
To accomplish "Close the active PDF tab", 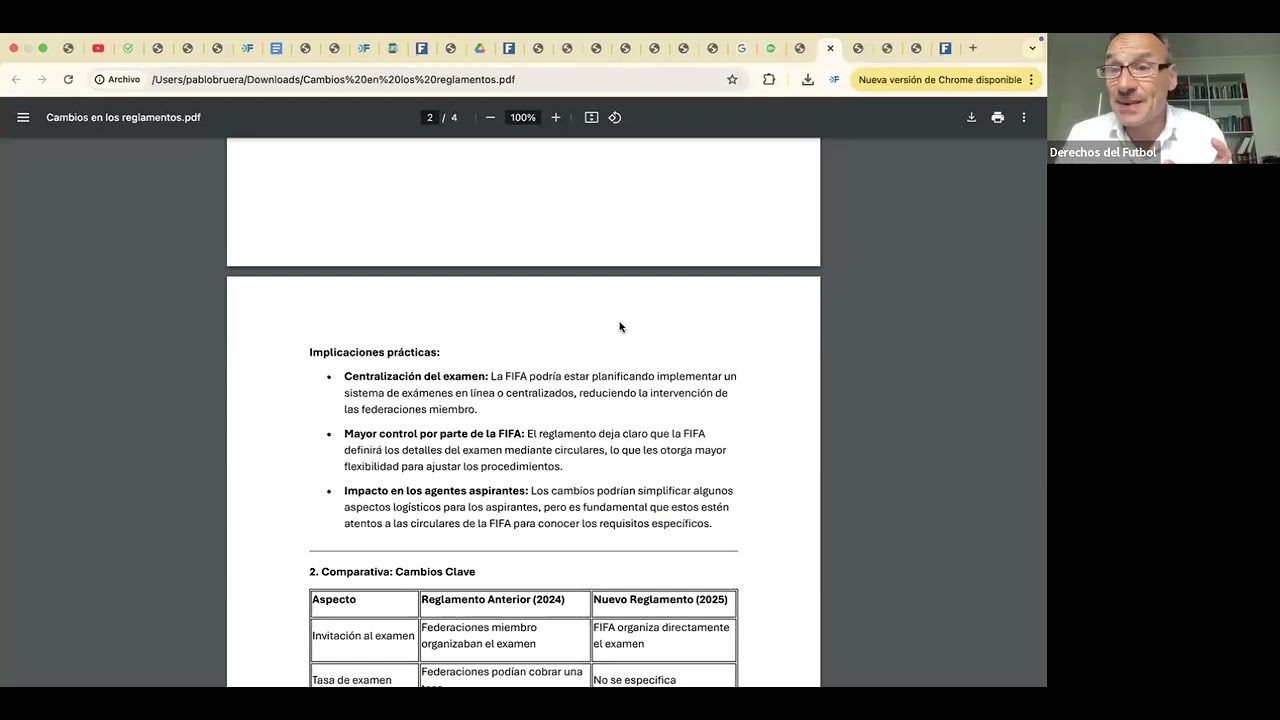I will click(830, 48).
